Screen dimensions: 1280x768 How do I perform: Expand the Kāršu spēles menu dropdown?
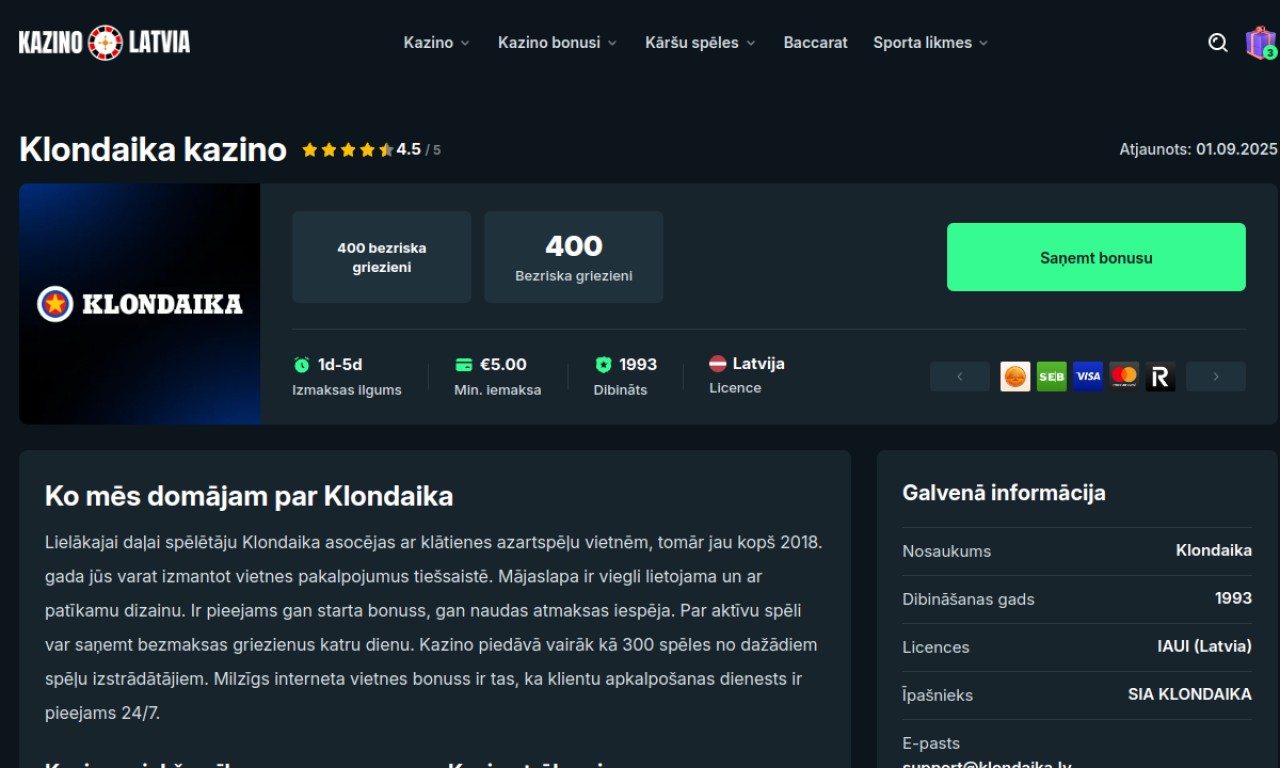[700, 42]
